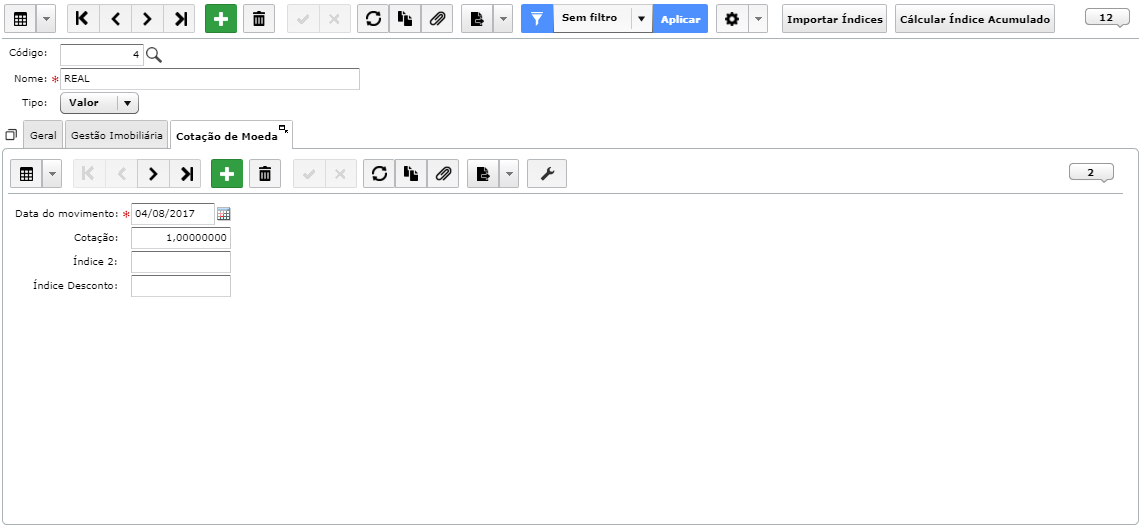Screen dimensions: 1142x530
Task: Open export dropdown arrow in main toolbar
Action: pos(503,20)
